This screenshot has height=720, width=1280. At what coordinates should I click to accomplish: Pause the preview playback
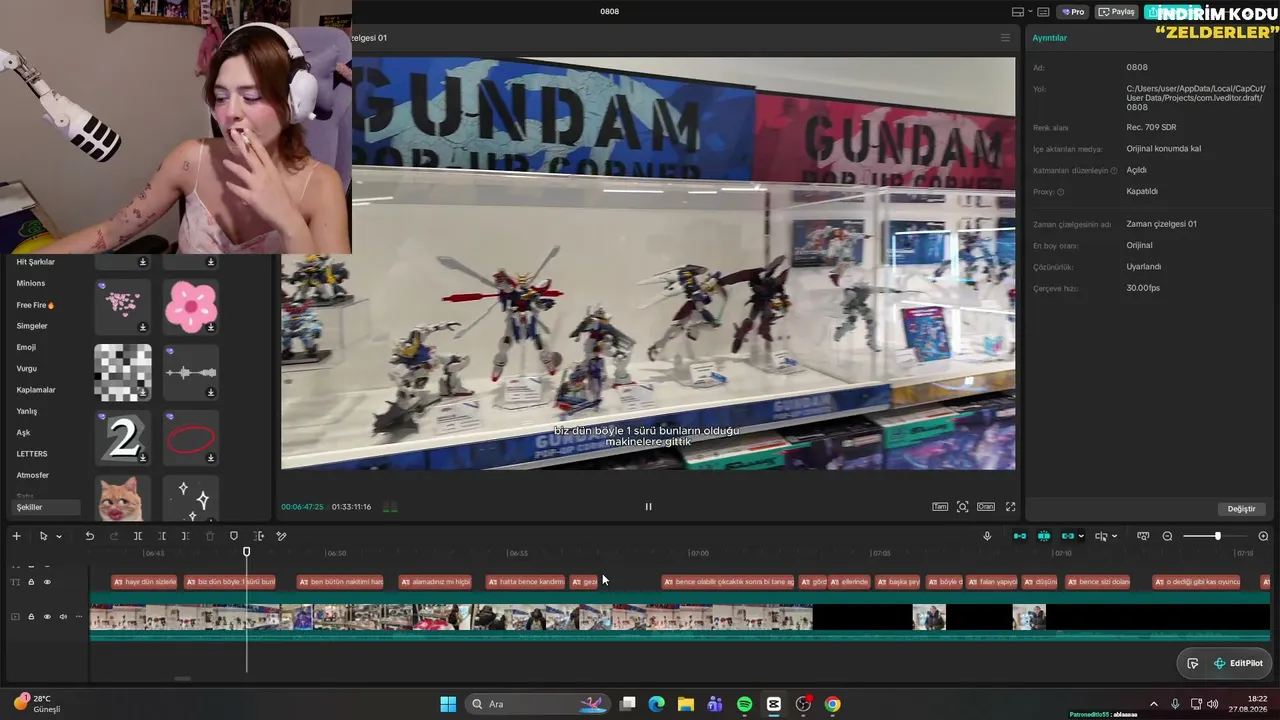648,507
